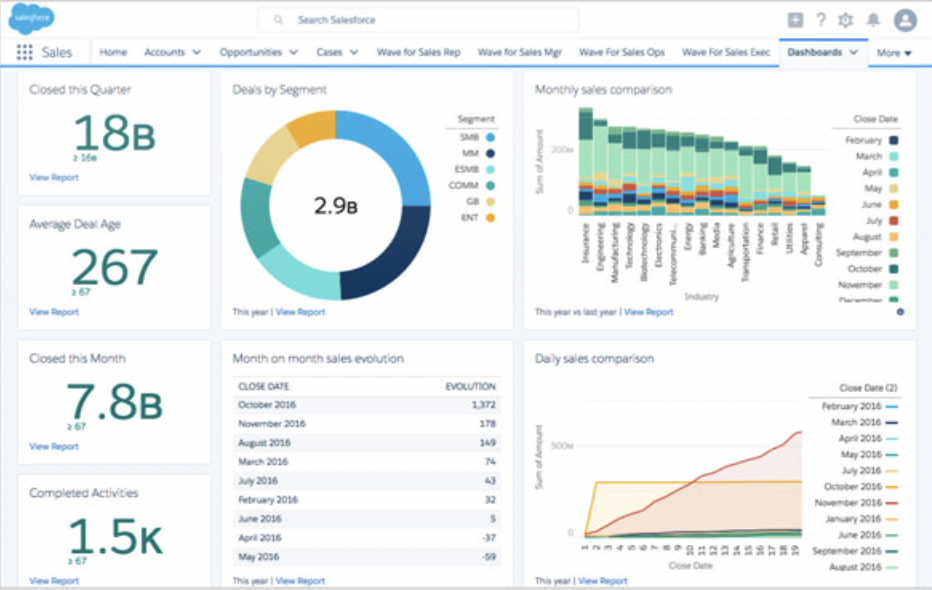Select the August 2016 table row label
Screen dimensions: 932x590
tap(265, 443)
